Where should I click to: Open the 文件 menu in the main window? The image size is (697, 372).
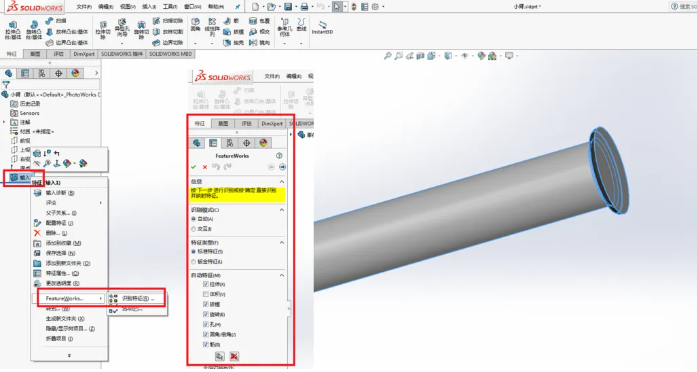coord(84,7)
